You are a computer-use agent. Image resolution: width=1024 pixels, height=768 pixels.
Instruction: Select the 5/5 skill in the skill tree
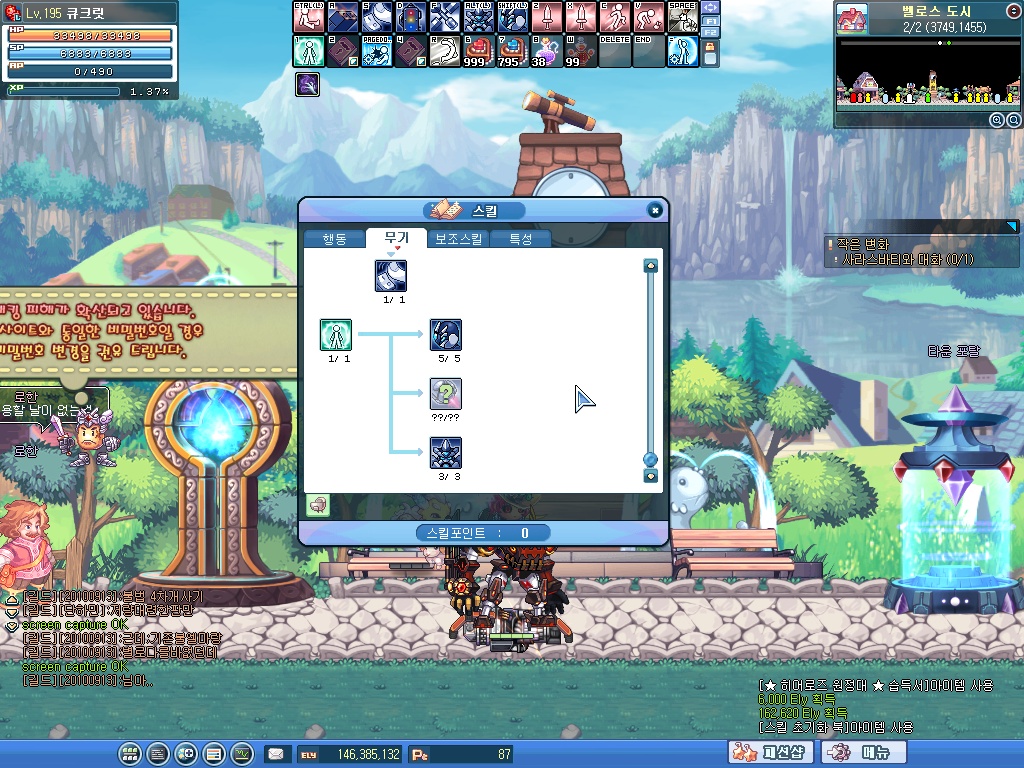tap(446, 334)
